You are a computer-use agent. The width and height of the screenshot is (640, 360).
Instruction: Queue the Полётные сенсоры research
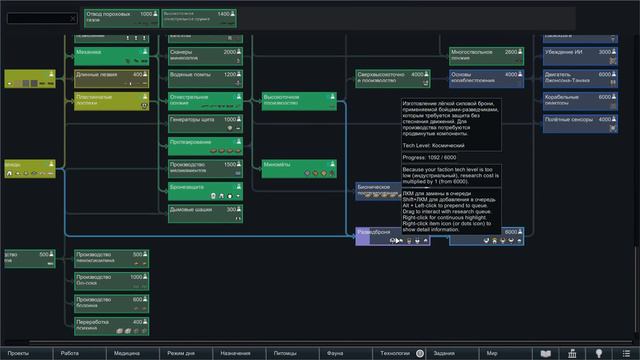pos(580,124)
